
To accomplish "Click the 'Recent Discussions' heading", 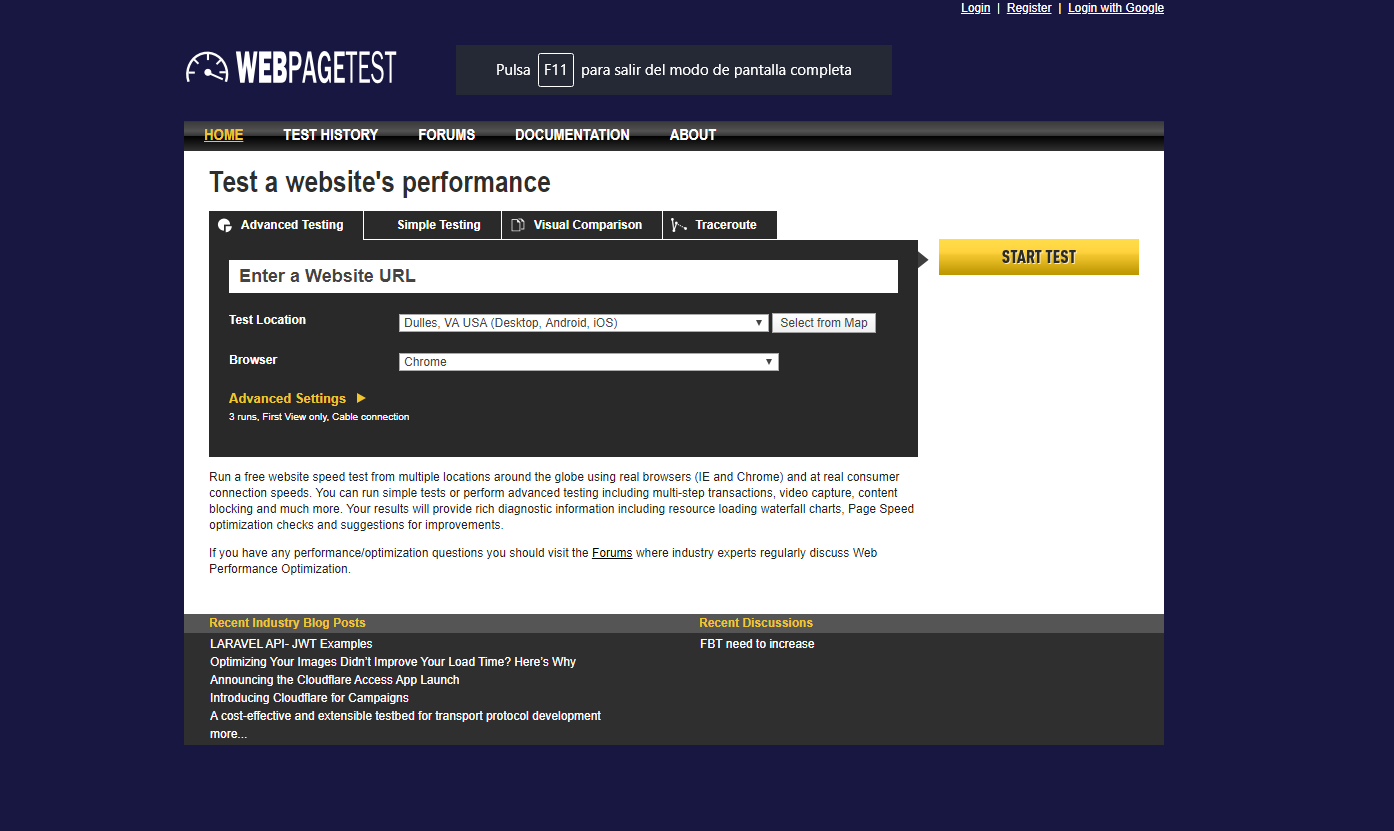I will [x=756, y=623].
